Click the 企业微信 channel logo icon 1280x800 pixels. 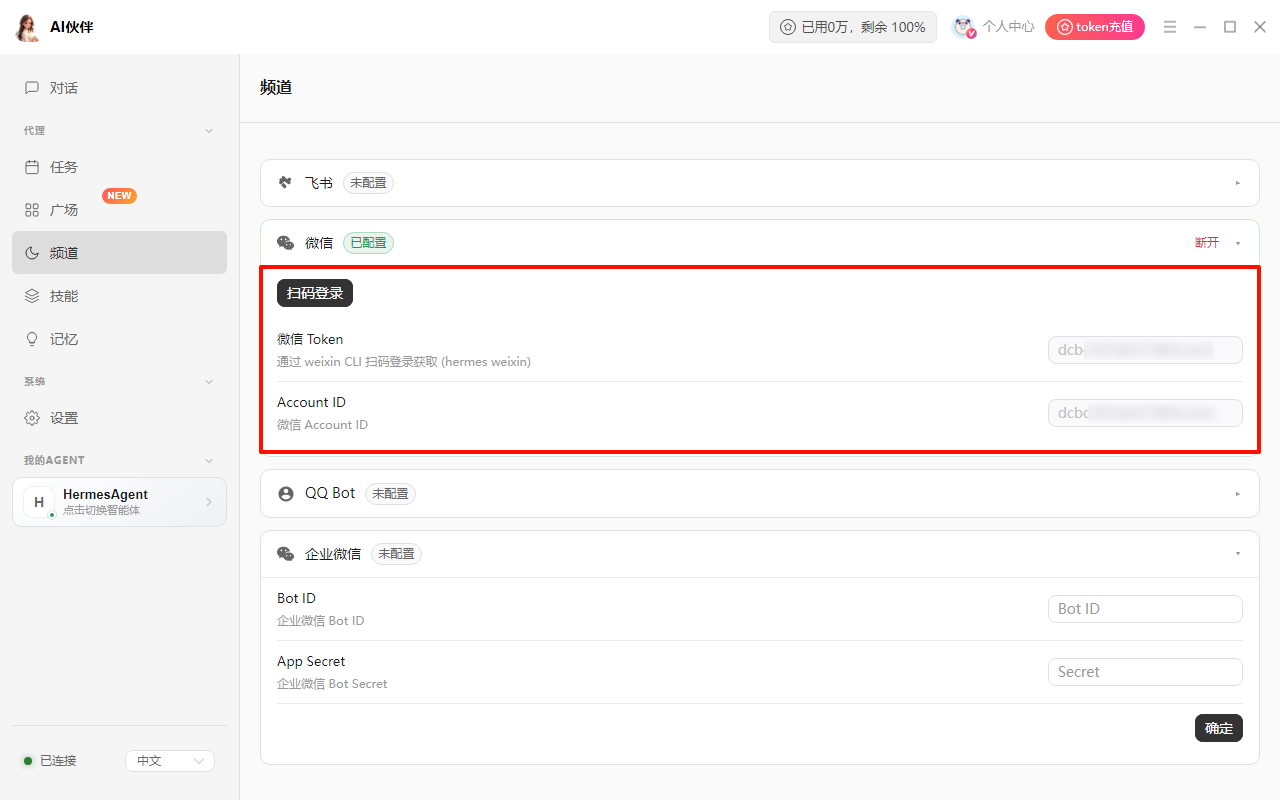(x=286, y=554)
